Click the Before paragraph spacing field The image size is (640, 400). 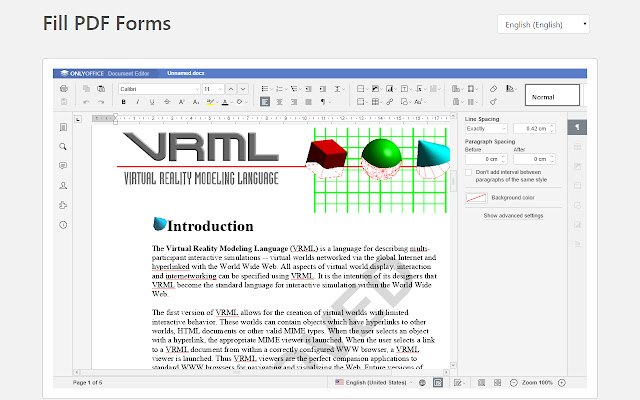[486, 159]
